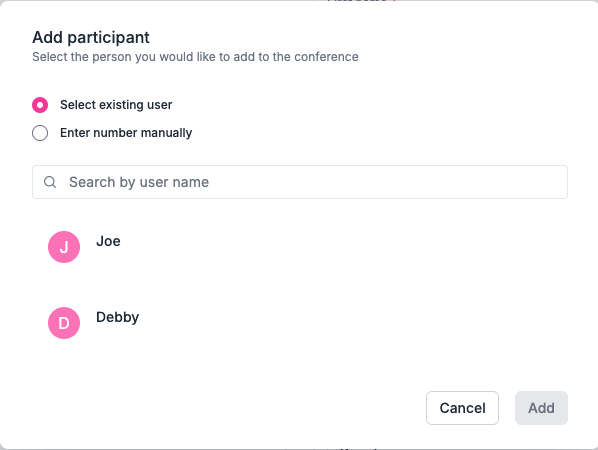The height and width of the screenshot is (450, 598).
Task: Click the right end of the search box
Action: tap(549, 182)
